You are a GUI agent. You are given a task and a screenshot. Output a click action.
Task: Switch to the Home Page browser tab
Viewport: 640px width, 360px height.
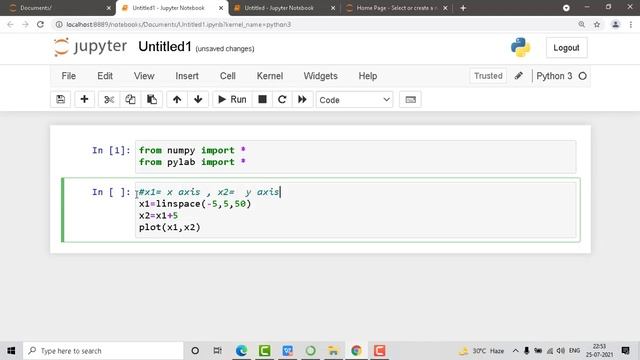click(x=396, y=8)
